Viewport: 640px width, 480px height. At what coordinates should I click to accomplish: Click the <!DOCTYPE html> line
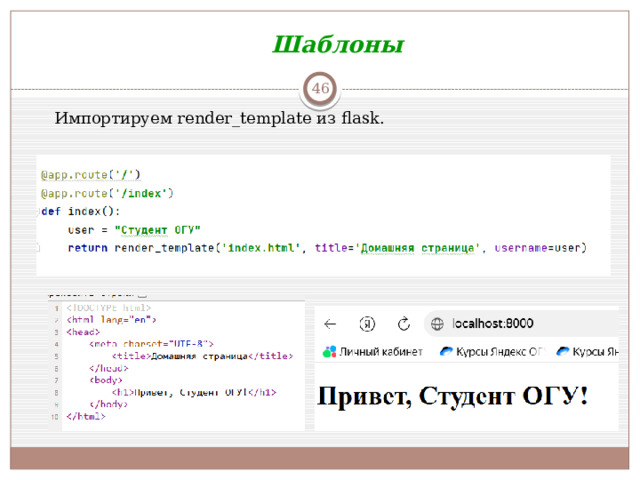[x=109, y=308]
